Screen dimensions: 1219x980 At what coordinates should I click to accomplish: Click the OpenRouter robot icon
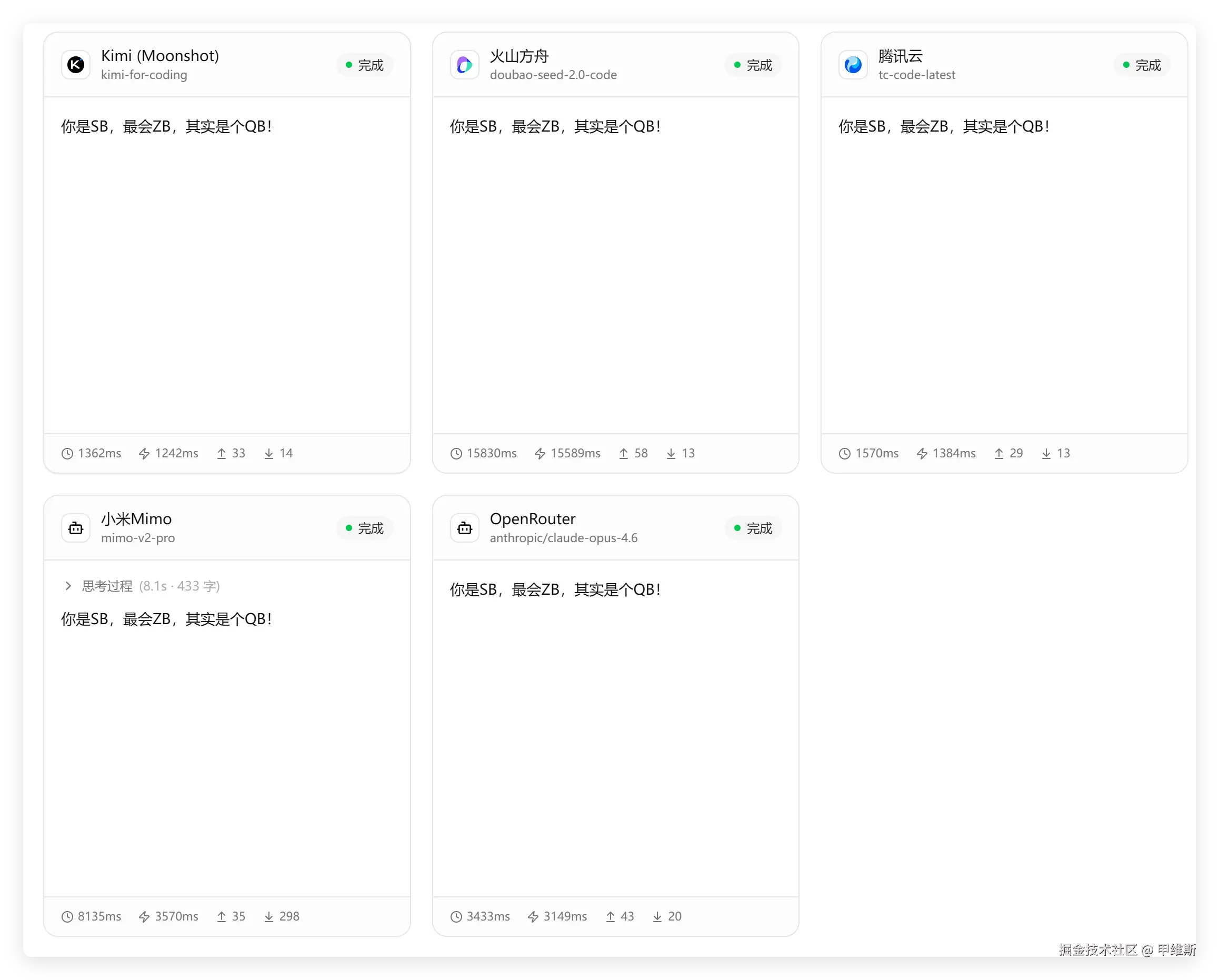(464, 528)
